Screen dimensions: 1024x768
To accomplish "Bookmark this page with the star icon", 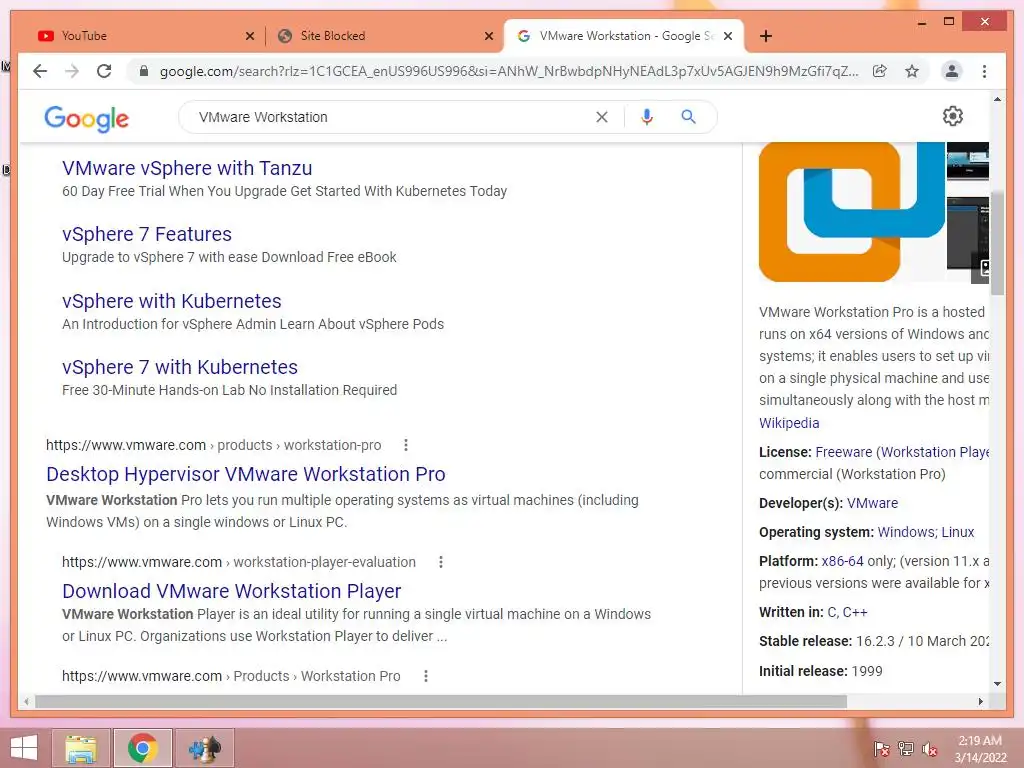I will tap(912, 71).
